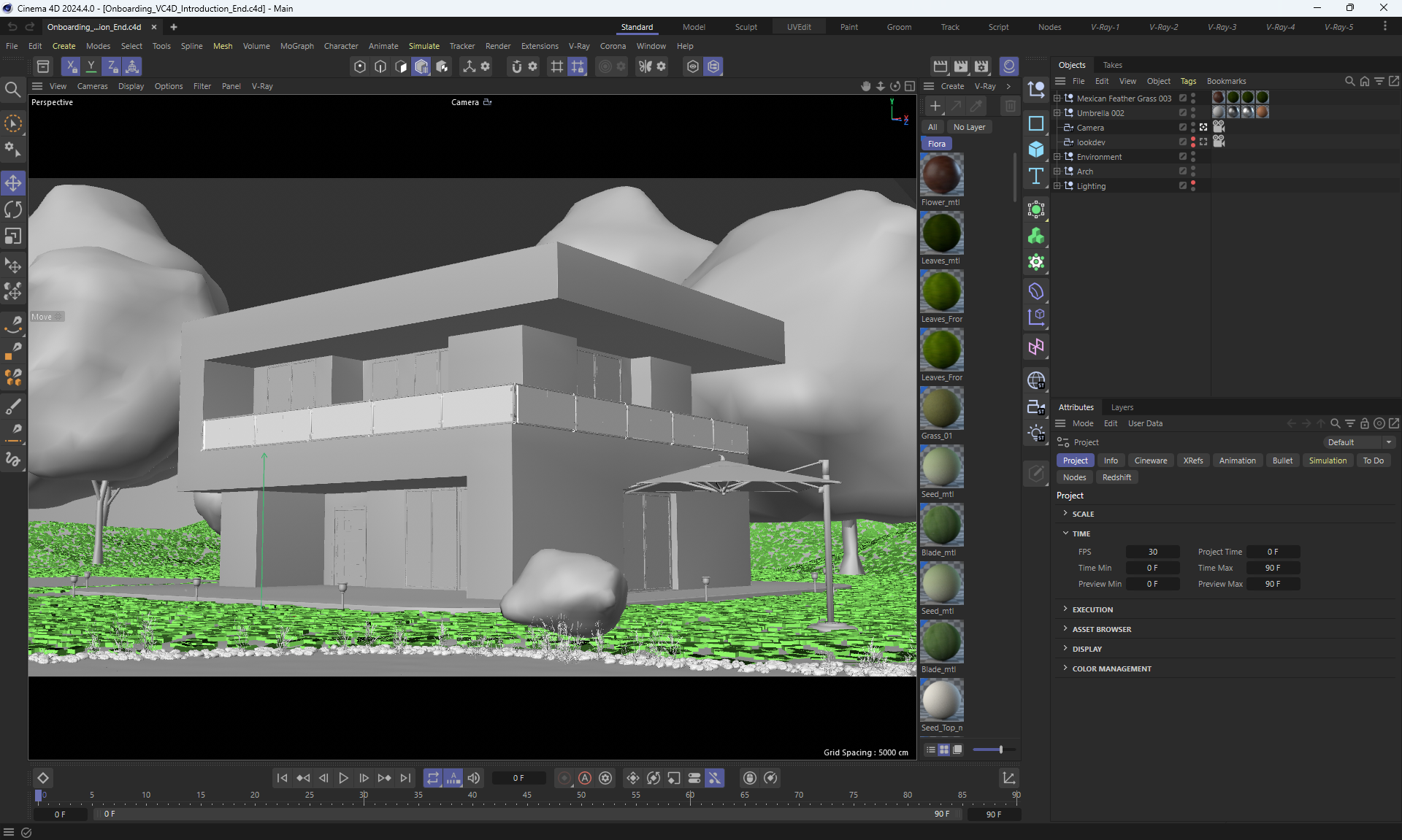1402x840 pixels.
Task: Click the Go to End button
Action: pos(405,778)
